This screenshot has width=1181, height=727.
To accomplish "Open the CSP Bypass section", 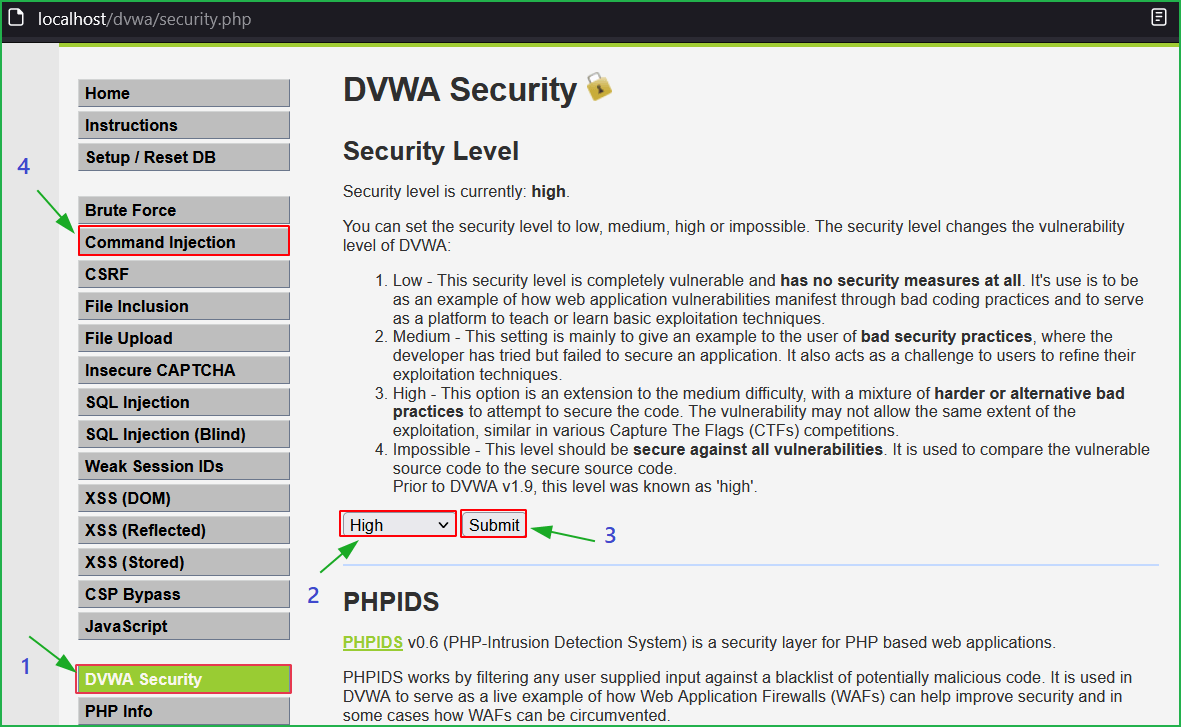I will coord(183,593).
